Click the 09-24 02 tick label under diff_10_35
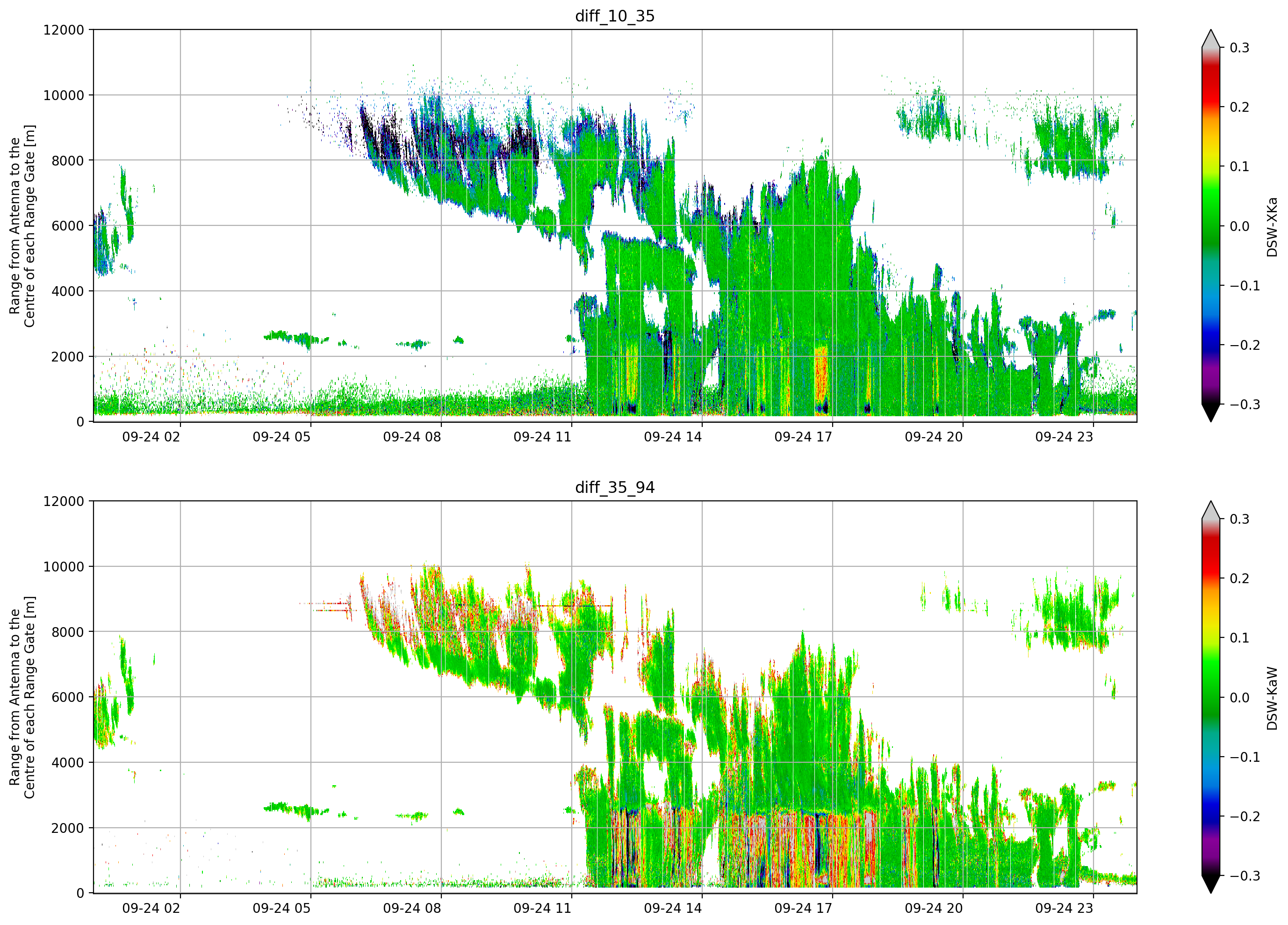Viewport: 1288px width, 925px height. pos(151,437)
